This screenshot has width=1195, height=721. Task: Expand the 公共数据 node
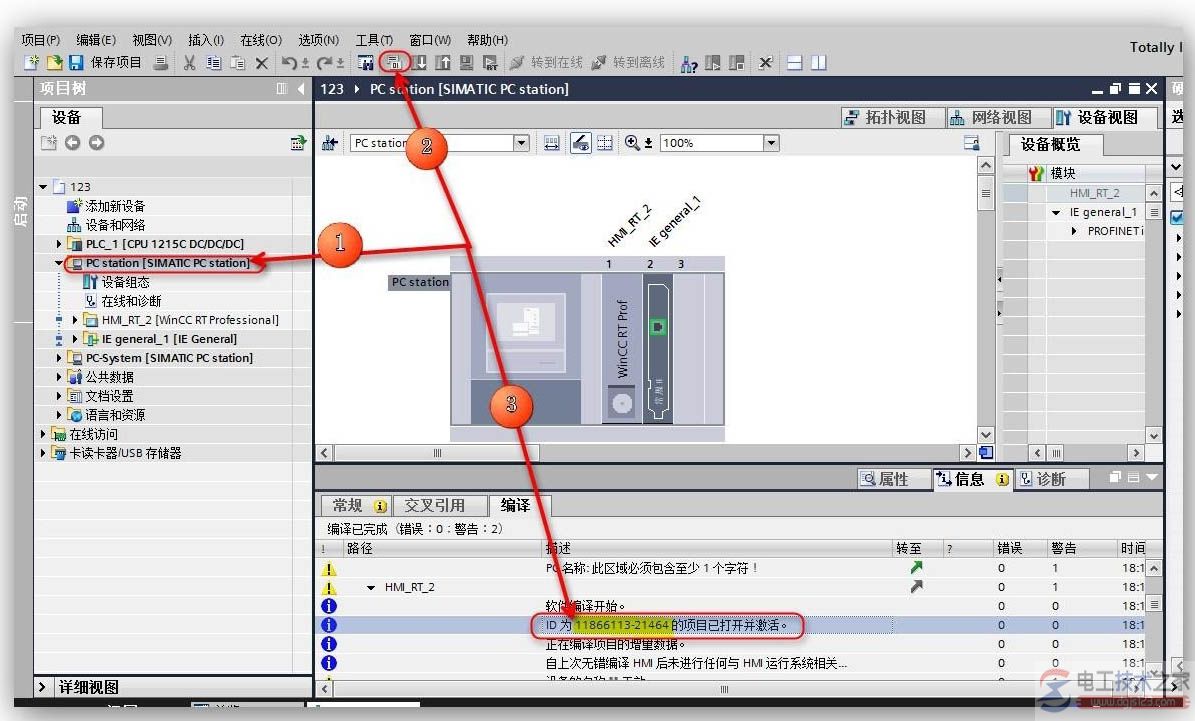click(x=59, y=377)
